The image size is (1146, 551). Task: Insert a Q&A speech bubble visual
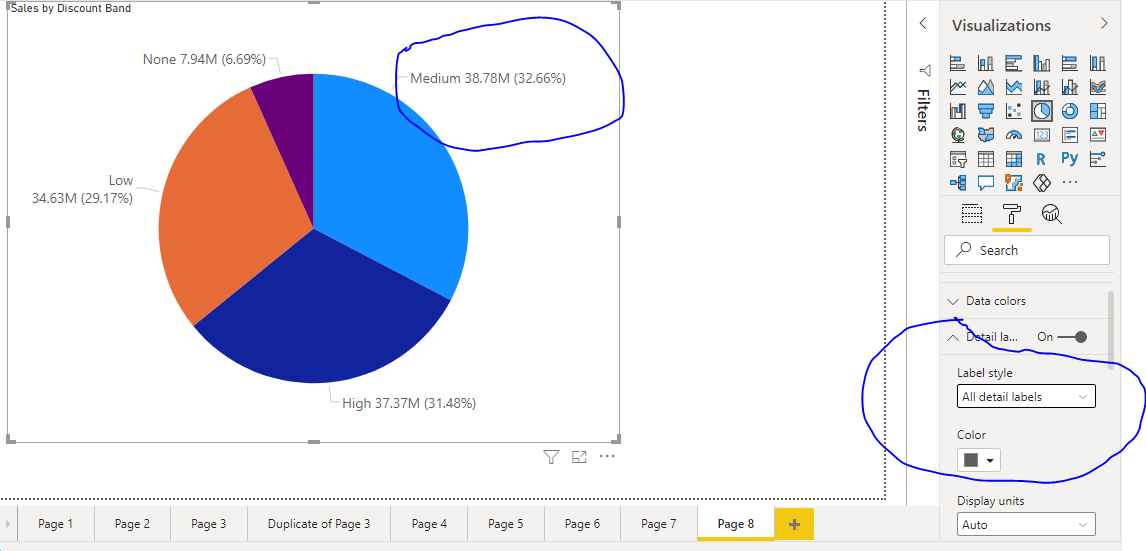click(x=986, y=182)
